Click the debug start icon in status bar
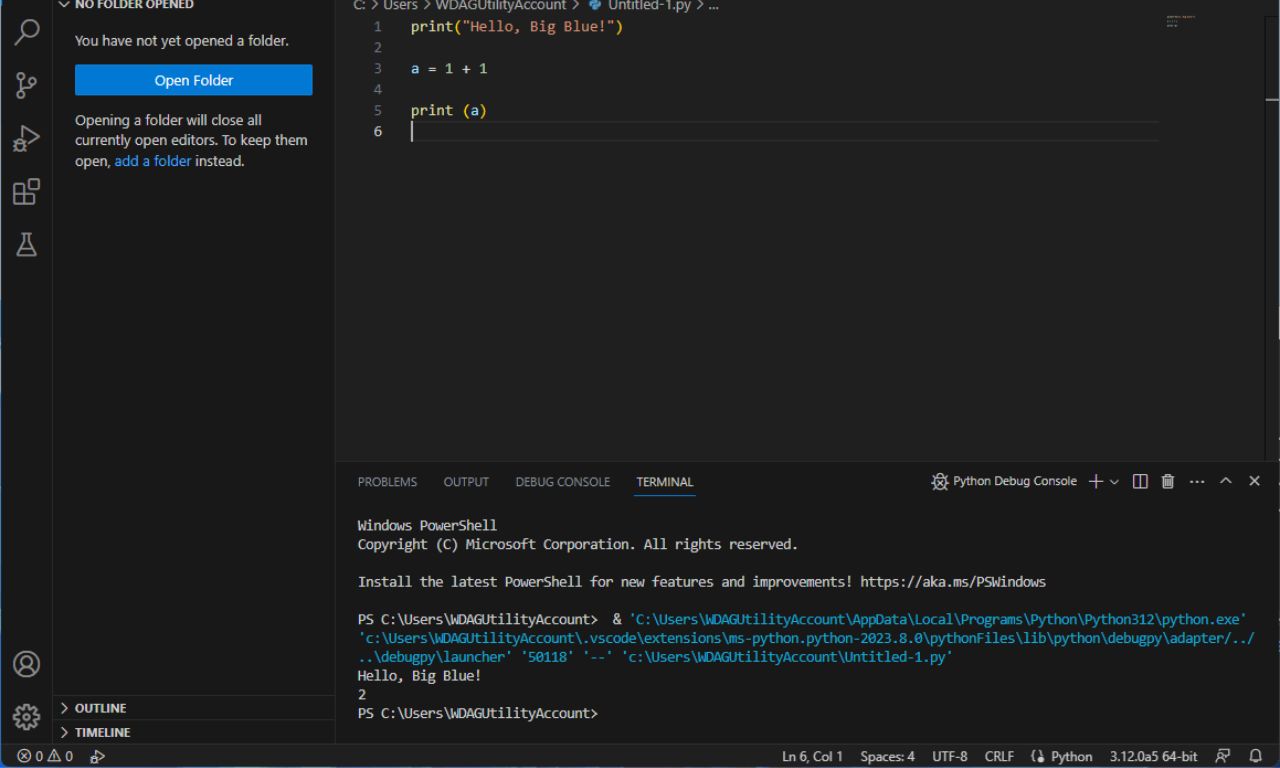This screenshot has height=768, width=1280. click(x=97, y=757)
